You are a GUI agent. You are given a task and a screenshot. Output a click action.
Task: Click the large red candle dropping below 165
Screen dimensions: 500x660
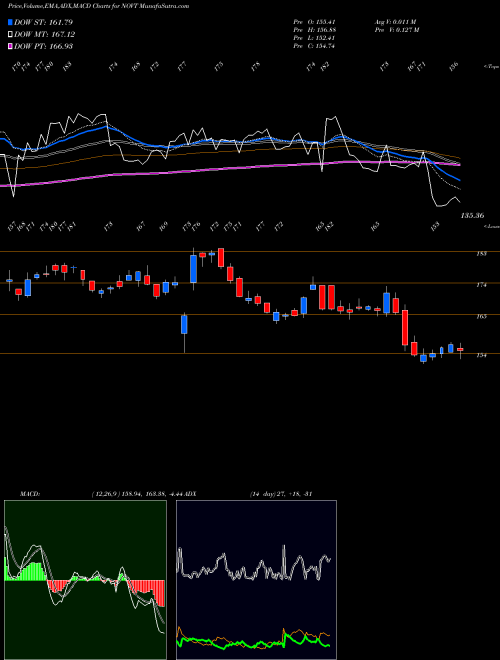(x=405, y=327)
